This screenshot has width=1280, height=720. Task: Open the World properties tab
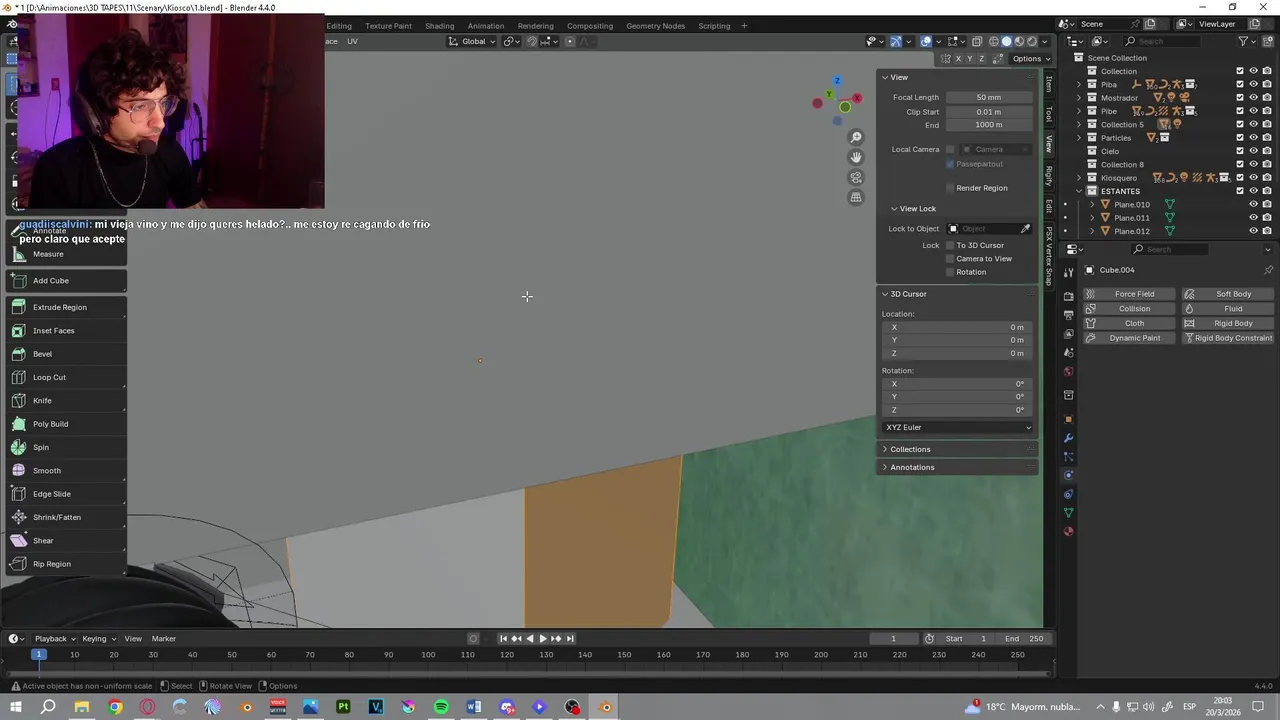click(x=1068, y=371)
